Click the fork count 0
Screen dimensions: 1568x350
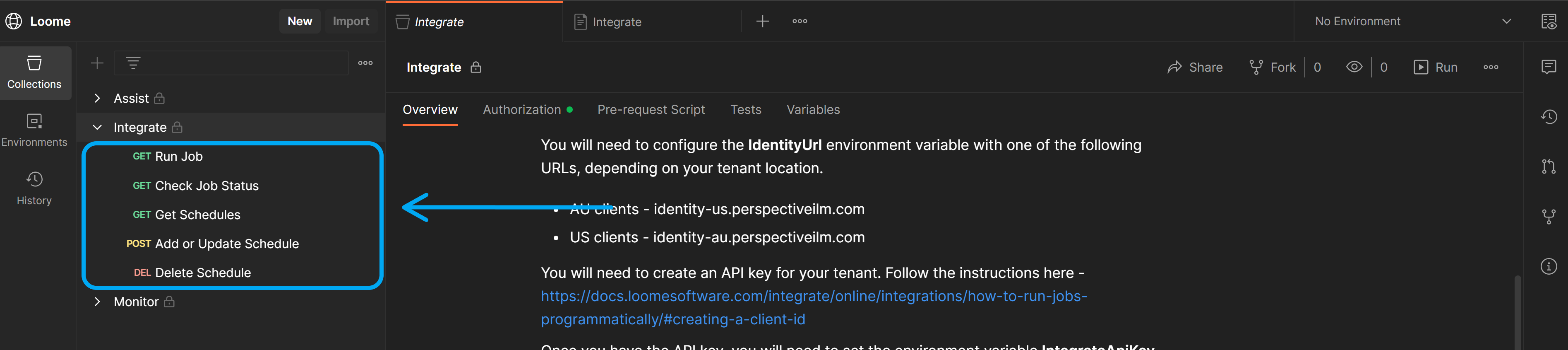pos(1317,67)
